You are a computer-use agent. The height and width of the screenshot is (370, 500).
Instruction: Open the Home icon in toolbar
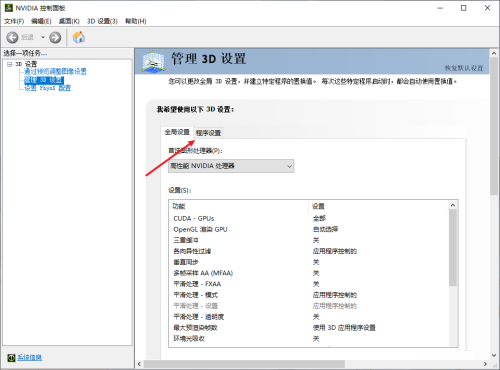tap(79, 37)
